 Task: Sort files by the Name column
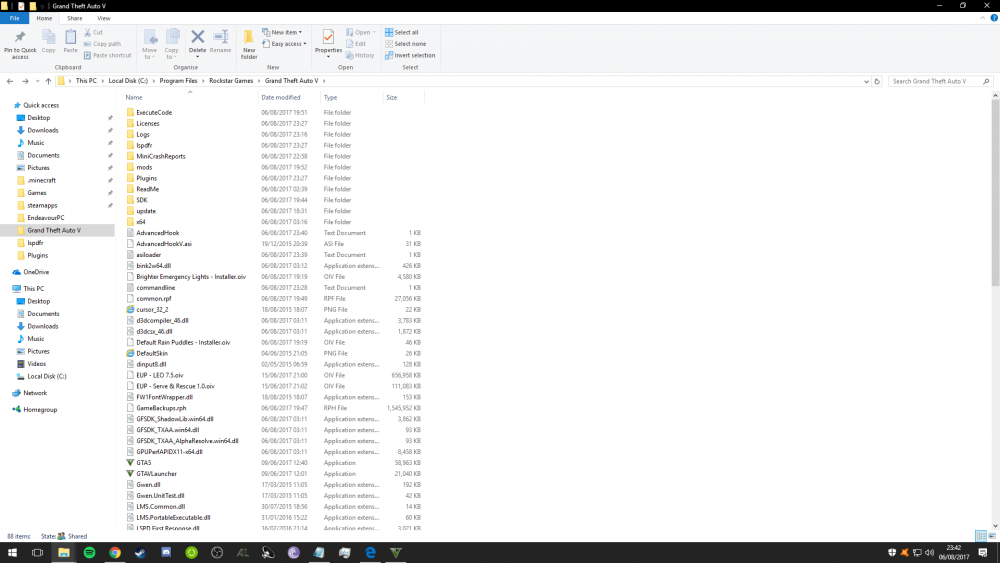pyautogui.click(x=134, y=98)
